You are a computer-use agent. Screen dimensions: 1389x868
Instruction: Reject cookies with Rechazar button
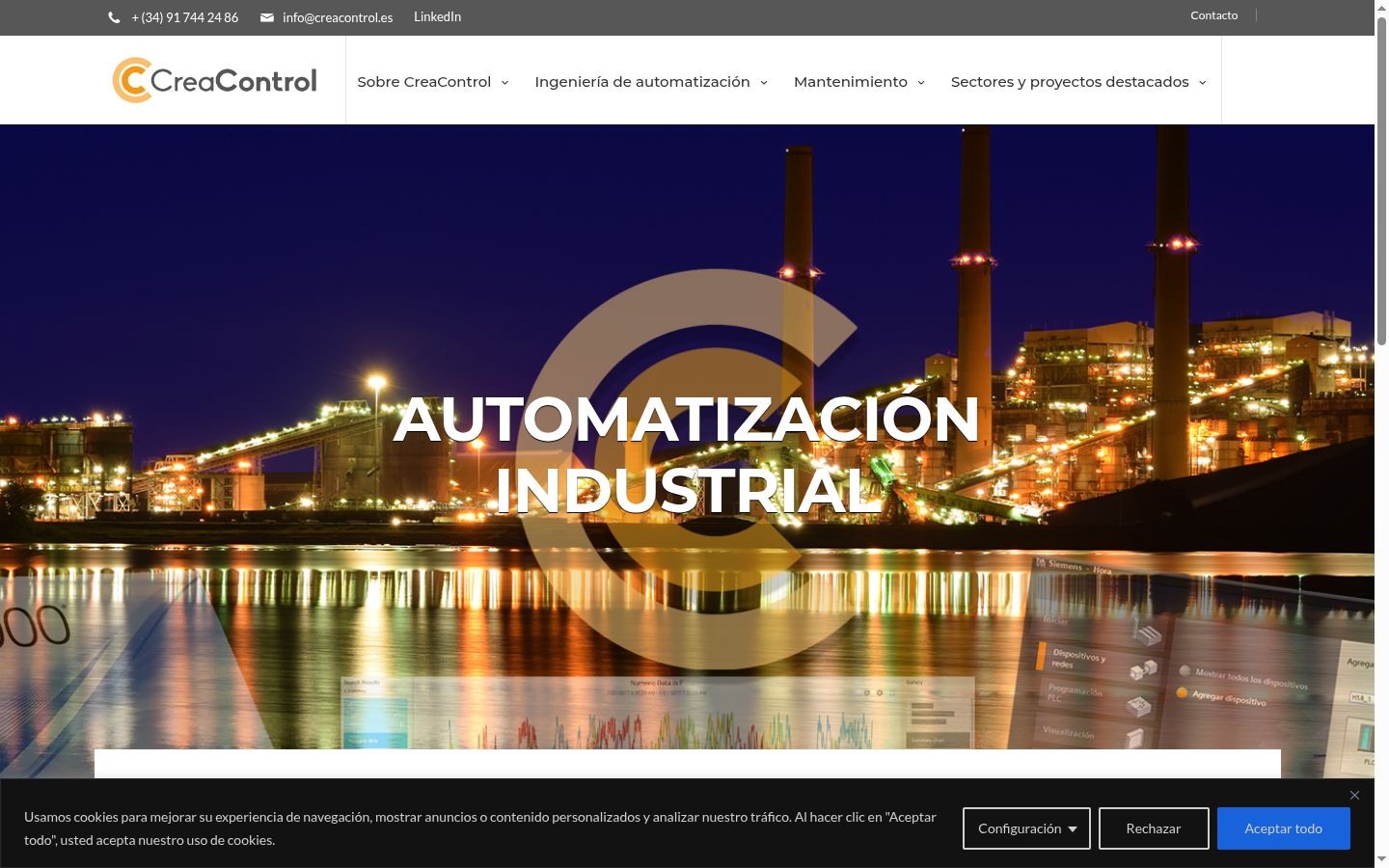coord(1154,828)
